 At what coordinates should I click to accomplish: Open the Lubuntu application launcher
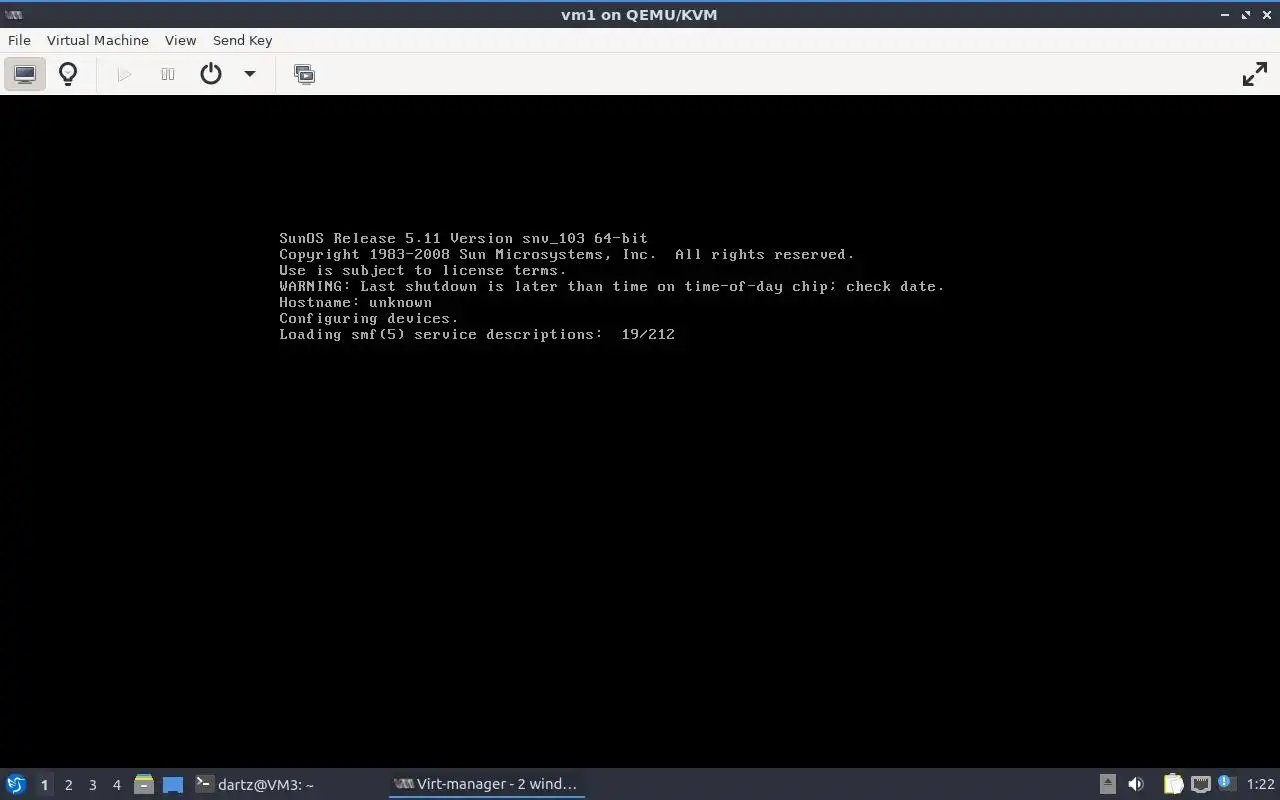(x=16, y=784)
